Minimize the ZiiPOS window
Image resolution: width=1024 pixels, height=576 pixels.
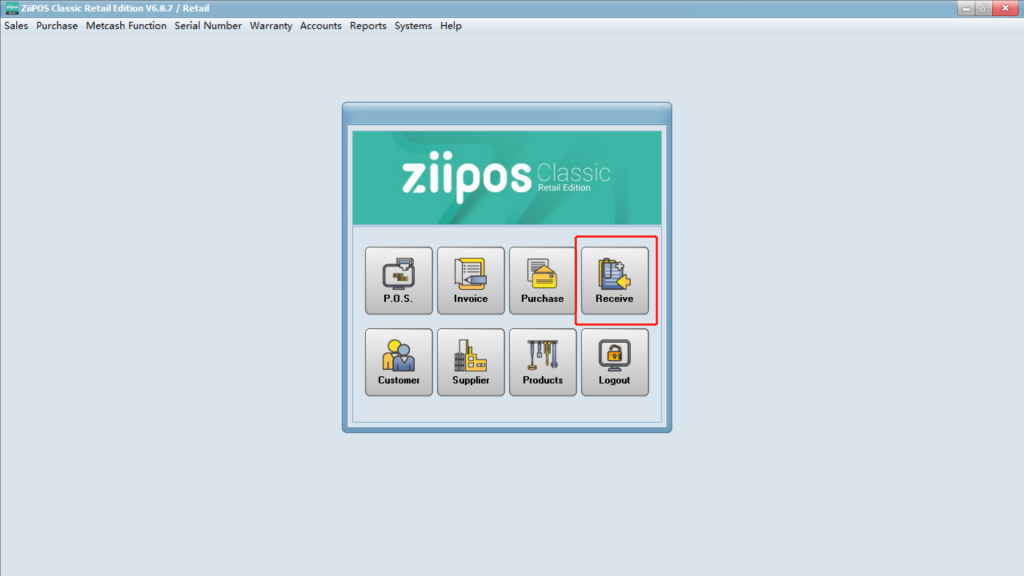tap(964, 8)
